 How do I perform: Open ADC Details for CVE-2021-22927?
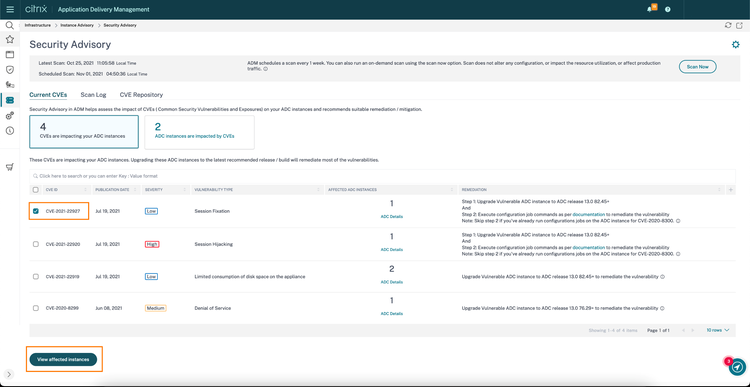pyautogui.click(x=392, y=217)
